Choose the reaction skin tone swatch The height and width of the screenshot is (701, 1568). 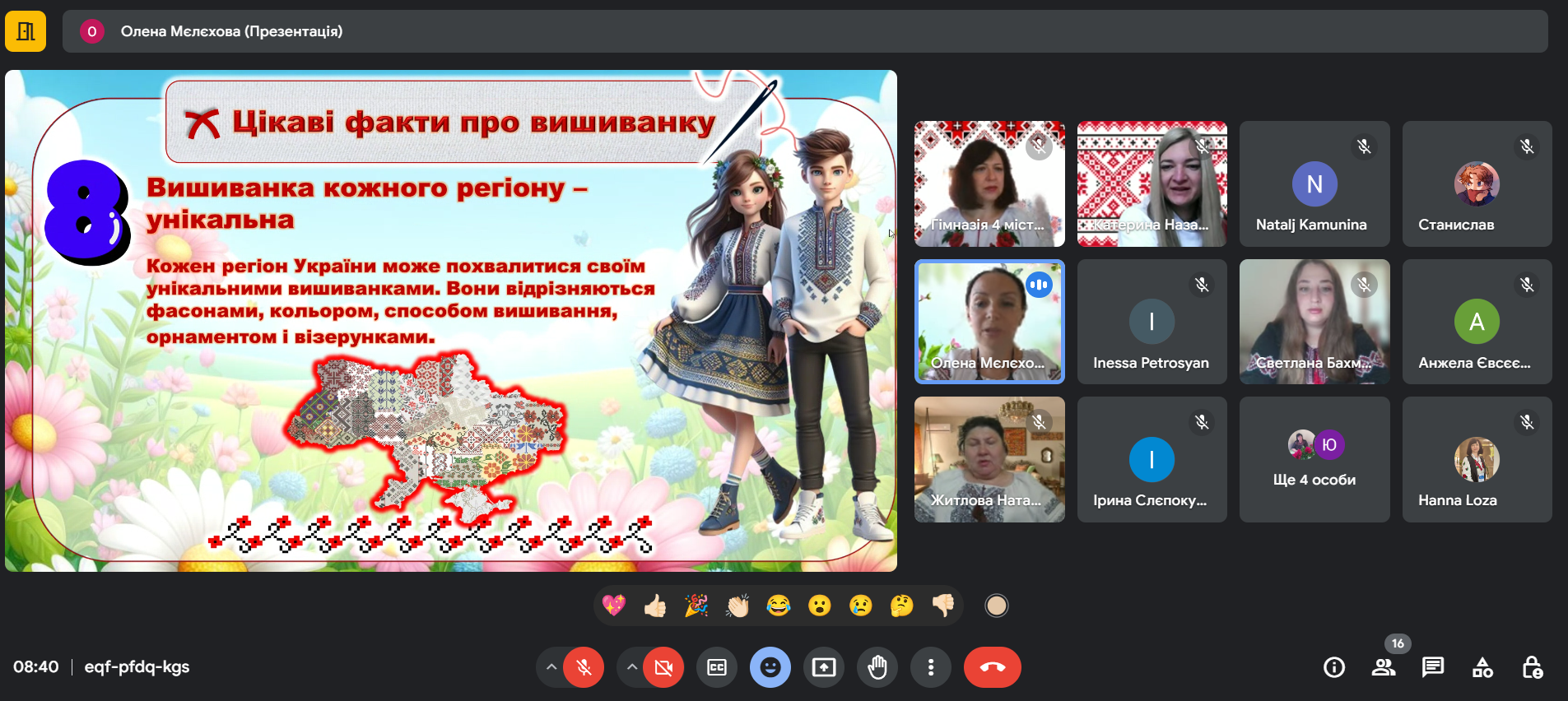coord(997,606)
